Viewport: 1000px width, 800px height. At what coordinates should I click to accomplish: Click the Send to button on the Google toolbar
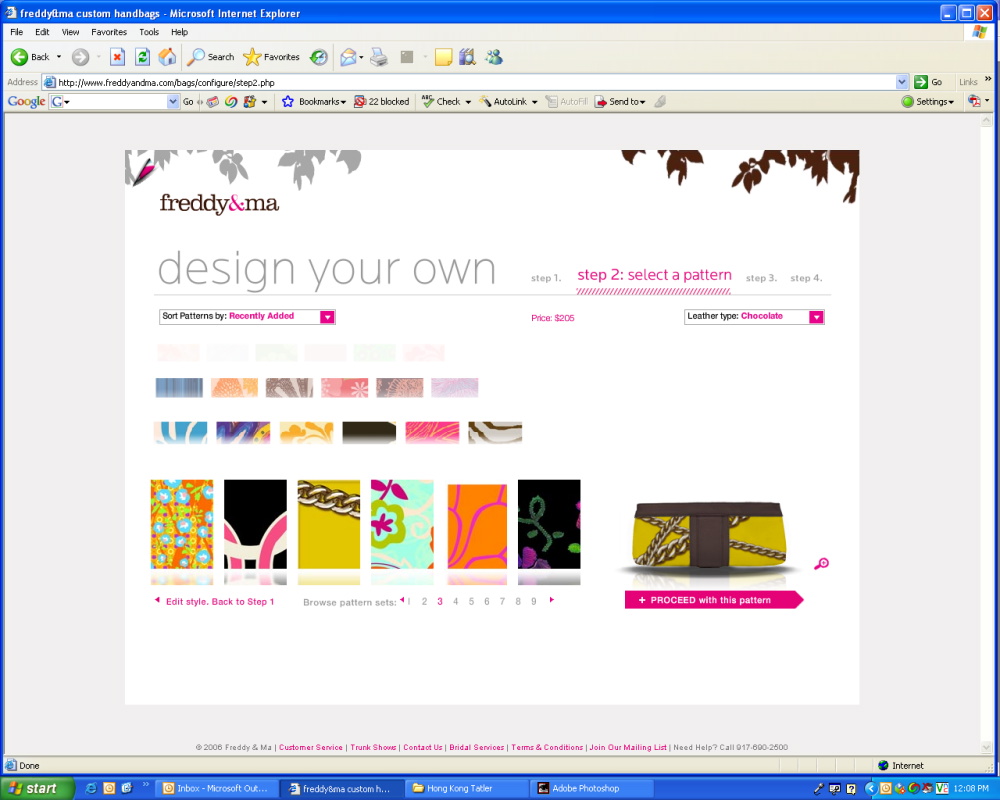620,101
